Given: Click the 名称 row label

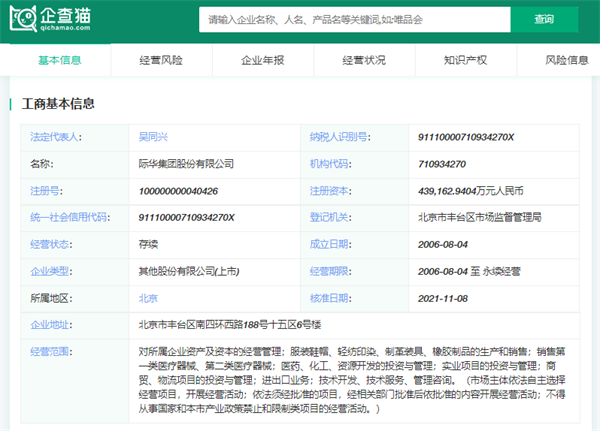Looking at the screenshot, I should point(42,164).
